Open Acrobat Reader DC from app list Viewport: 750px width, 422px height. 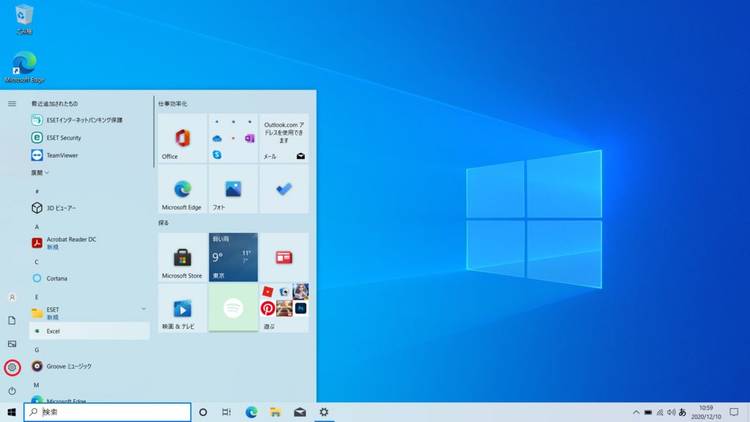click(x=70, y=243)
